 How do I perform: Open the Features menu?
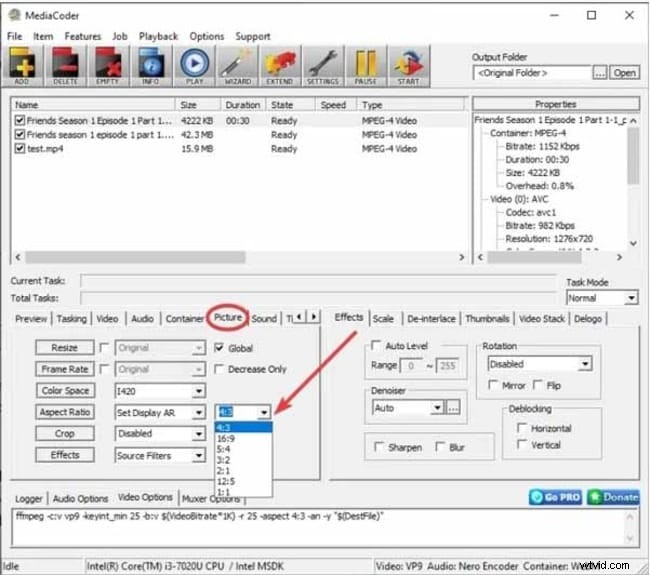(x=82, y=36)
